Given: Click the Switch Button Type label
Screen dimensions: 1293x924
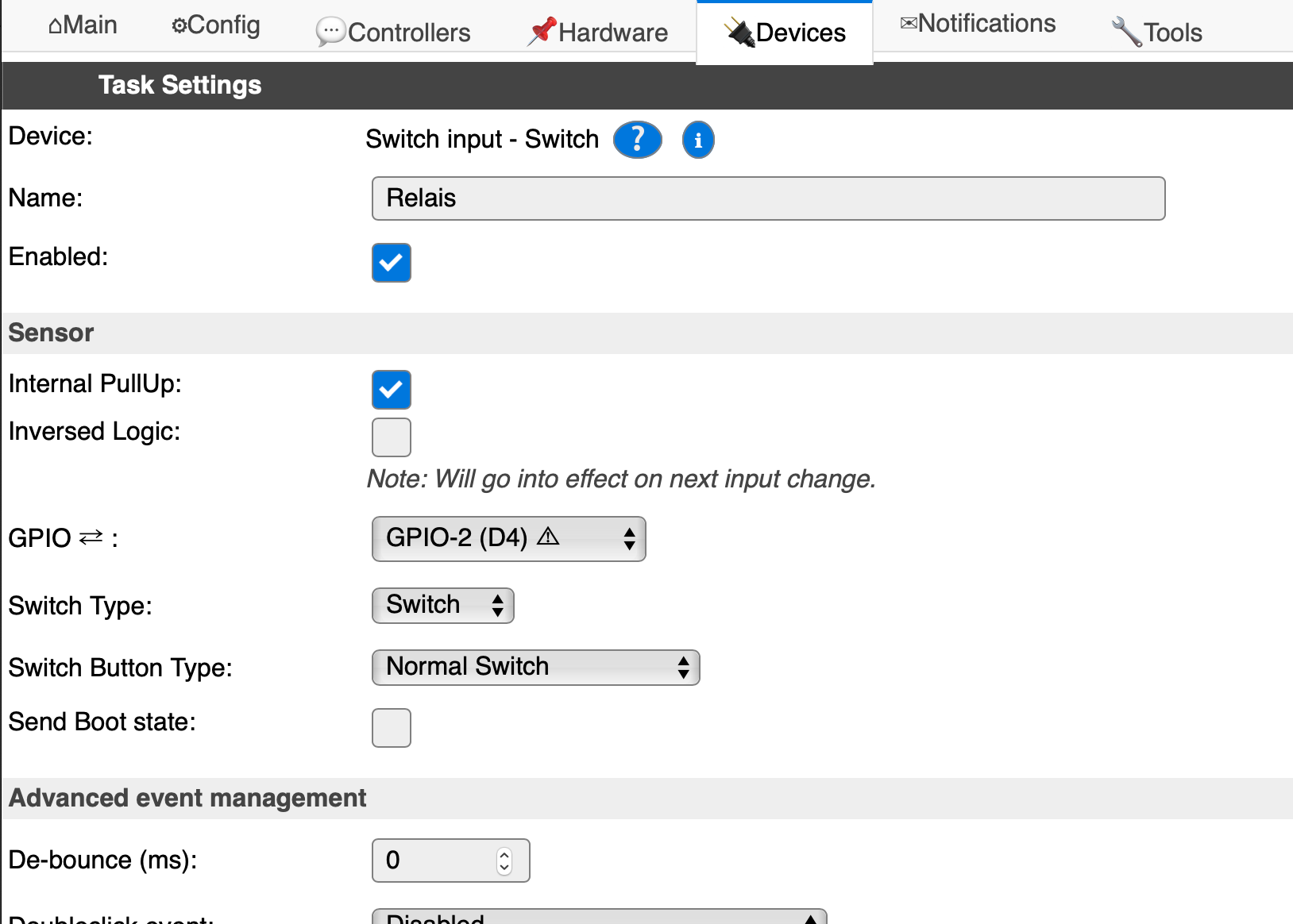Looking at the screenshot, I should pyautogui.click(x=121, y=668).
